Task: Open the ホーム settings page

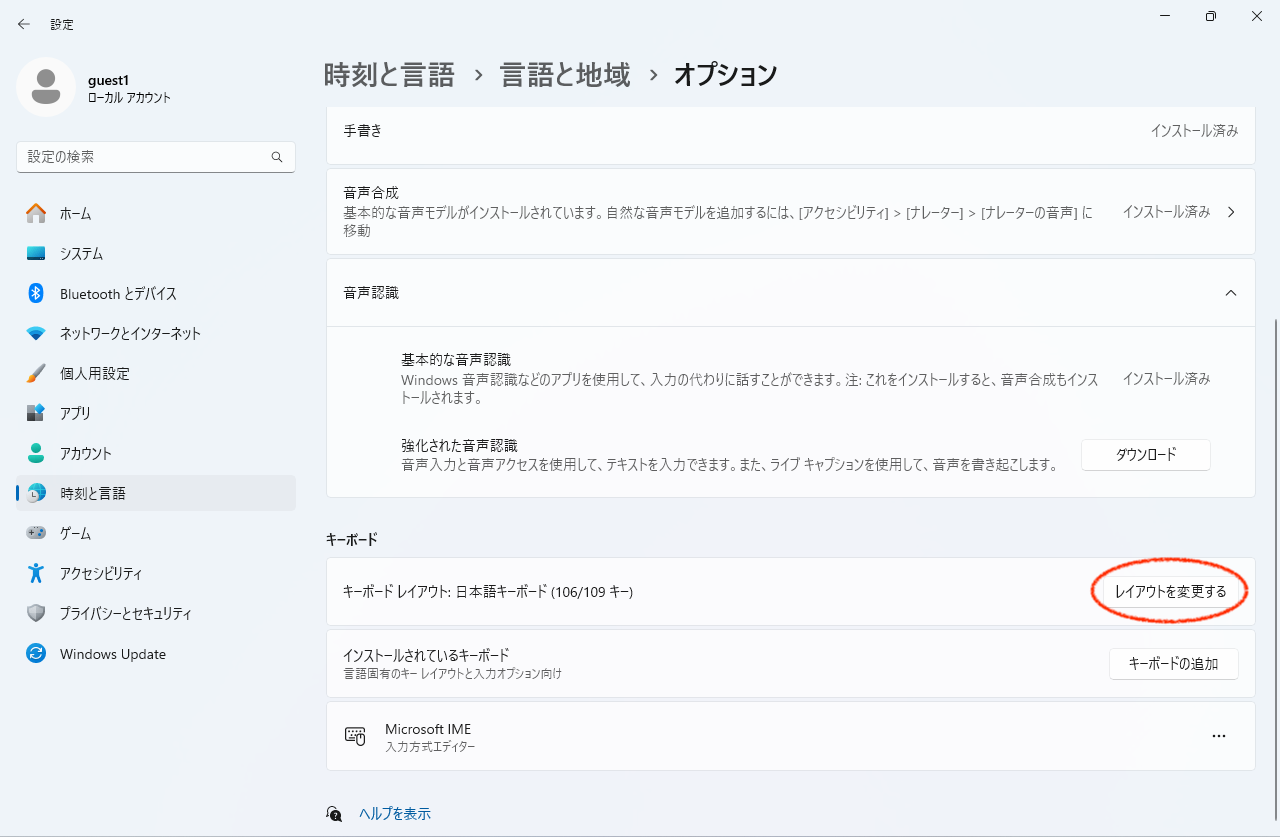Action: click(156, 213)
